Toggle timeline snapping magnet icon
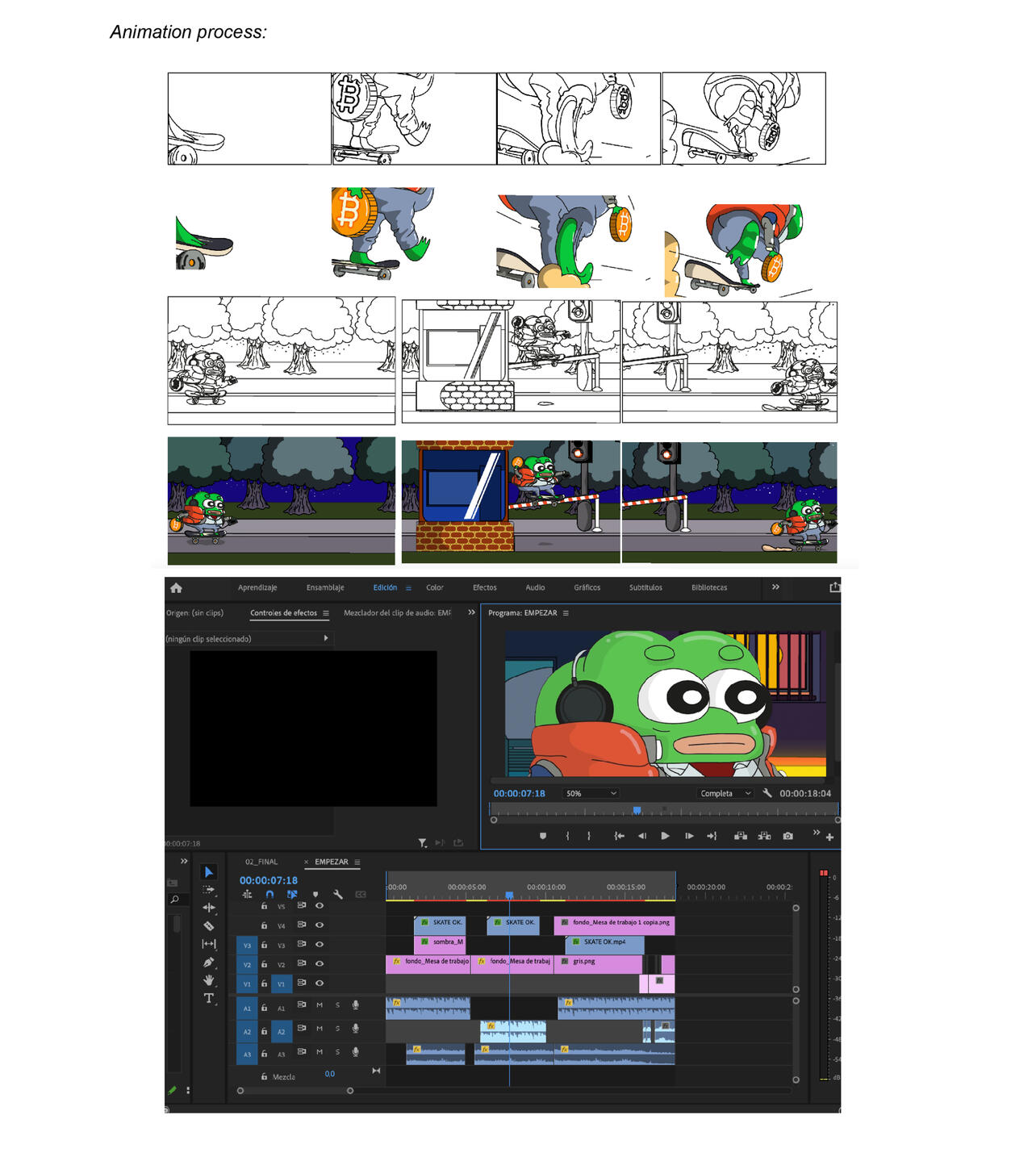Image resolution: width=1036 pixels, height=1161 pixels. (269, 895)
